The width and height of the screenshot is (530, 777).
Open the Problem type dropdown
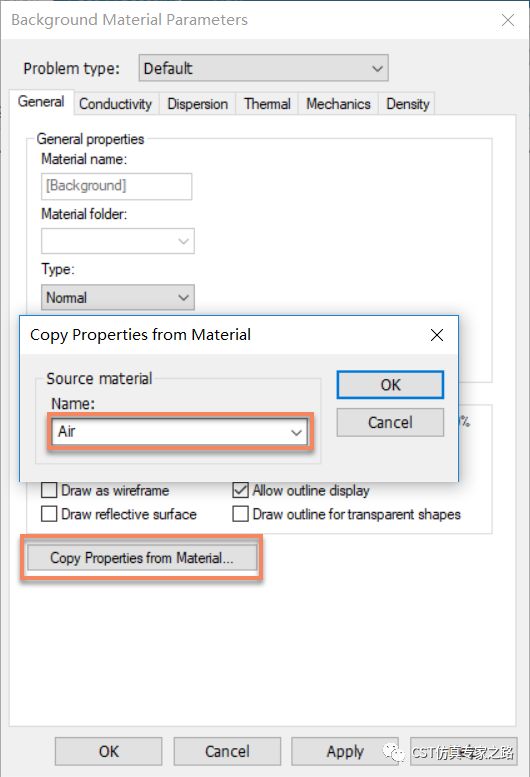[x=264, y=68]
